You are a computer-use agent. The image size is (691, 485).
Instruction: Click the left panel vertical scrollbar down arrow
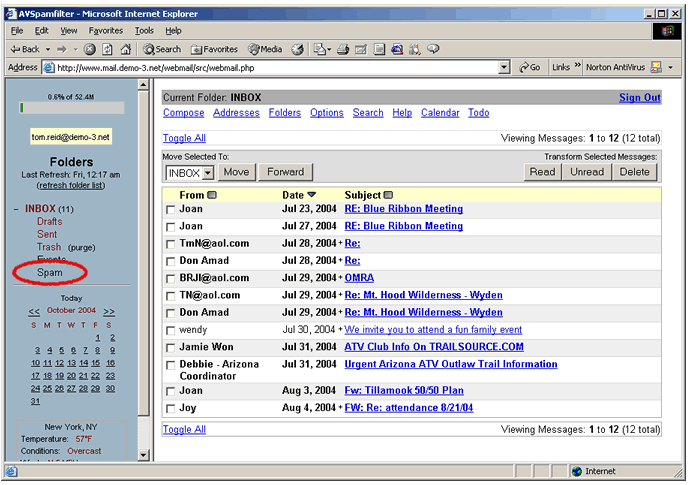click(x=143, y=455)
